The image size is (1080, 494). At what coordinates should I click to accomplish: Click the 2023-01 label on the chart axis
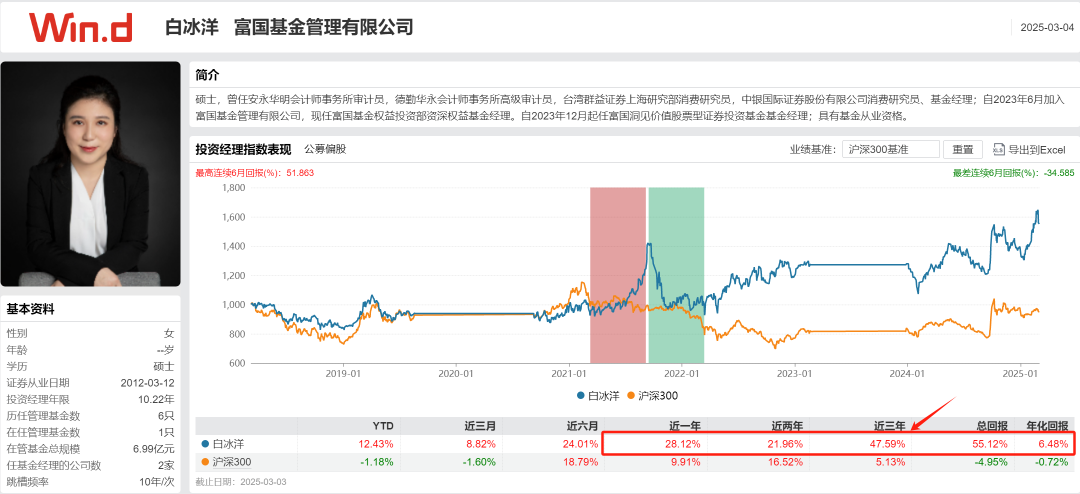[795, 373]
